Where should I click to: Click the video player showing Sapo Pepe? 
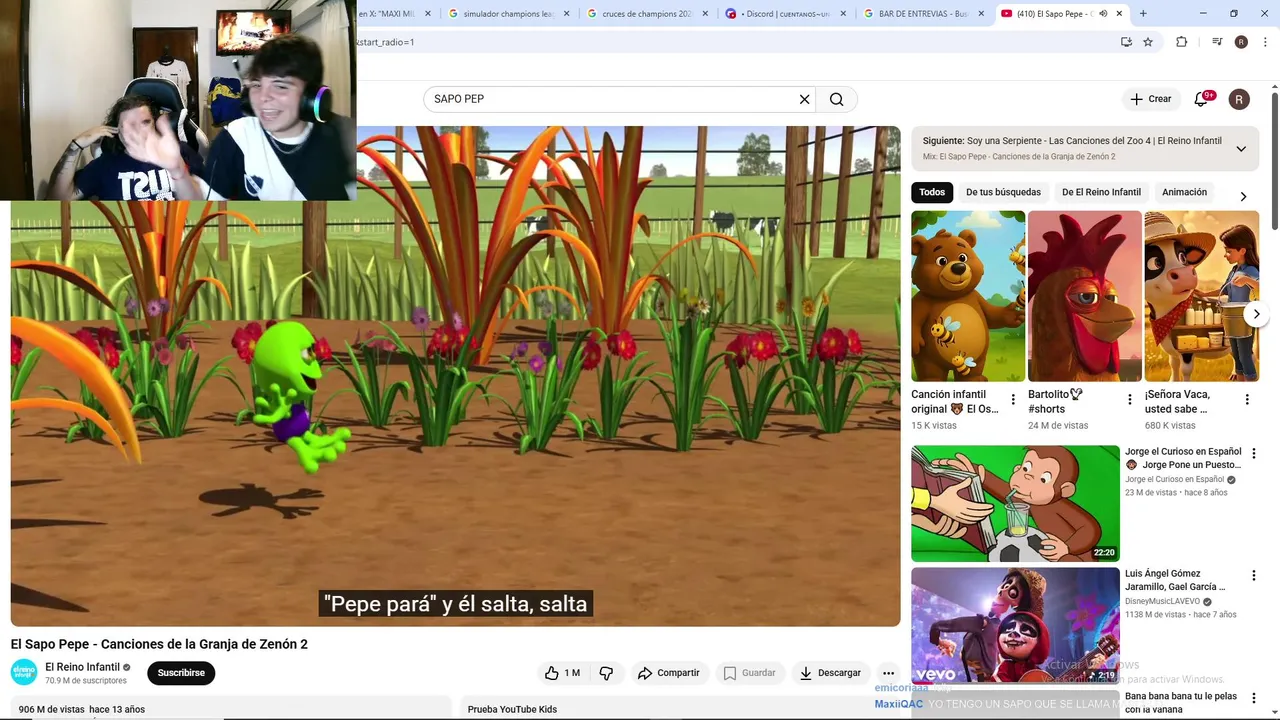click(455, 376)
